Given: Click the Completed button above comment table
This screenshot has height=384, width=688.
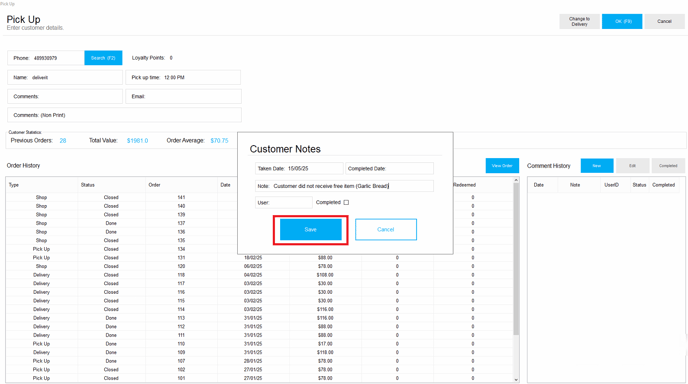Looking at the screenshot, I should pos(668,166).
